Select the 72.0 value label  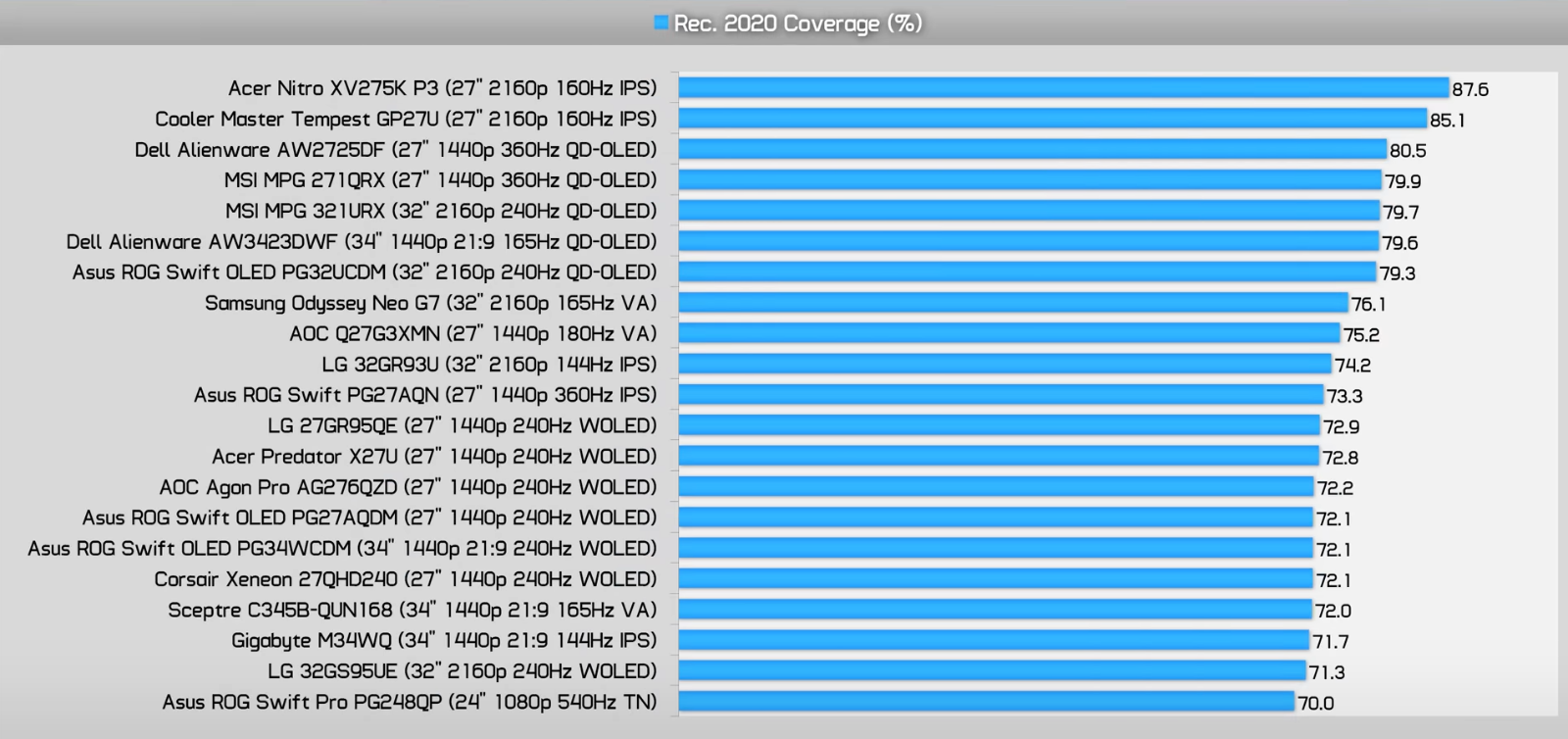pos(1333,611)
